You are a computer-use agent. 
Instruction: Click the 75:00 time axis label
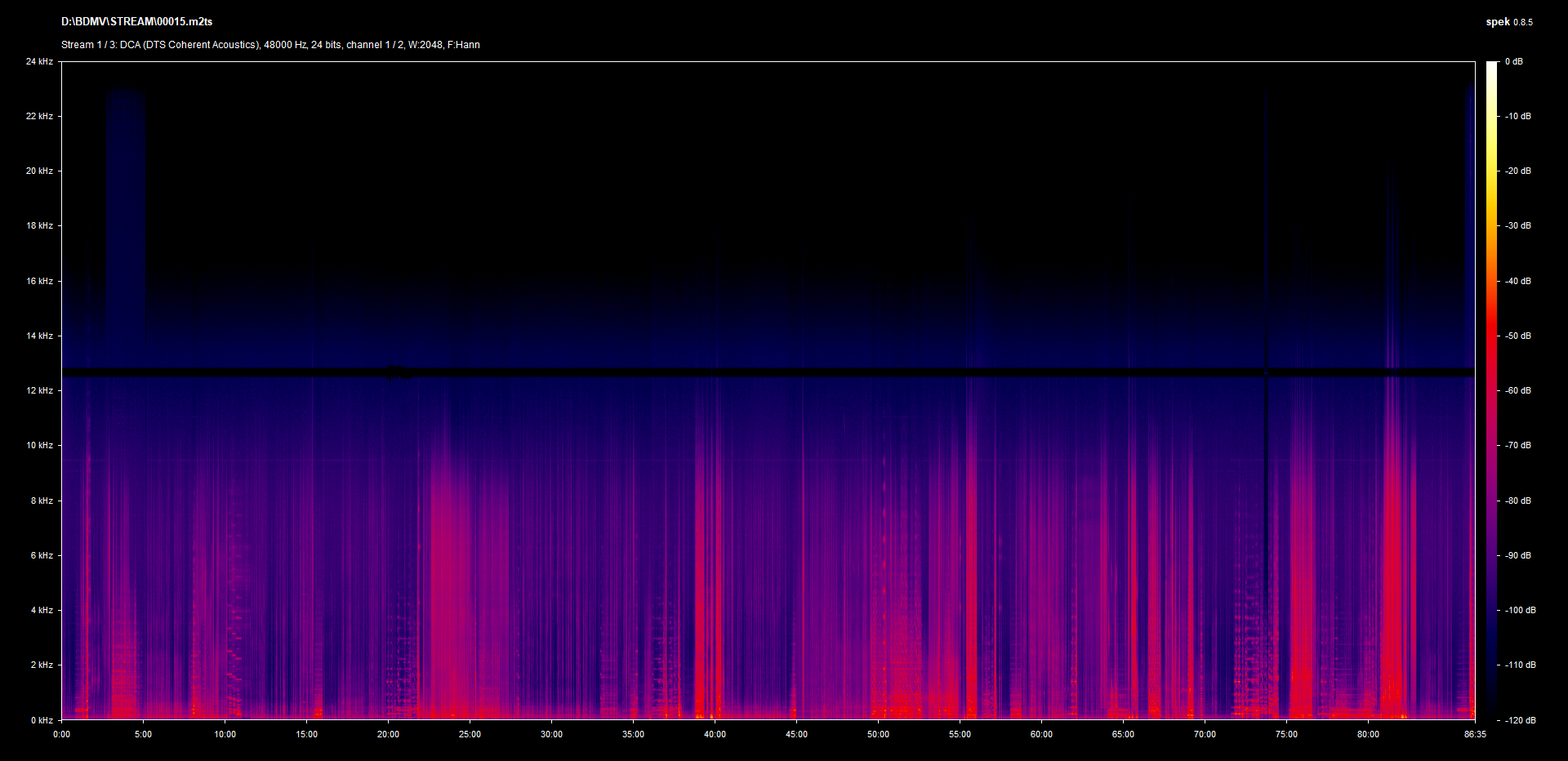click(1286, 734)
